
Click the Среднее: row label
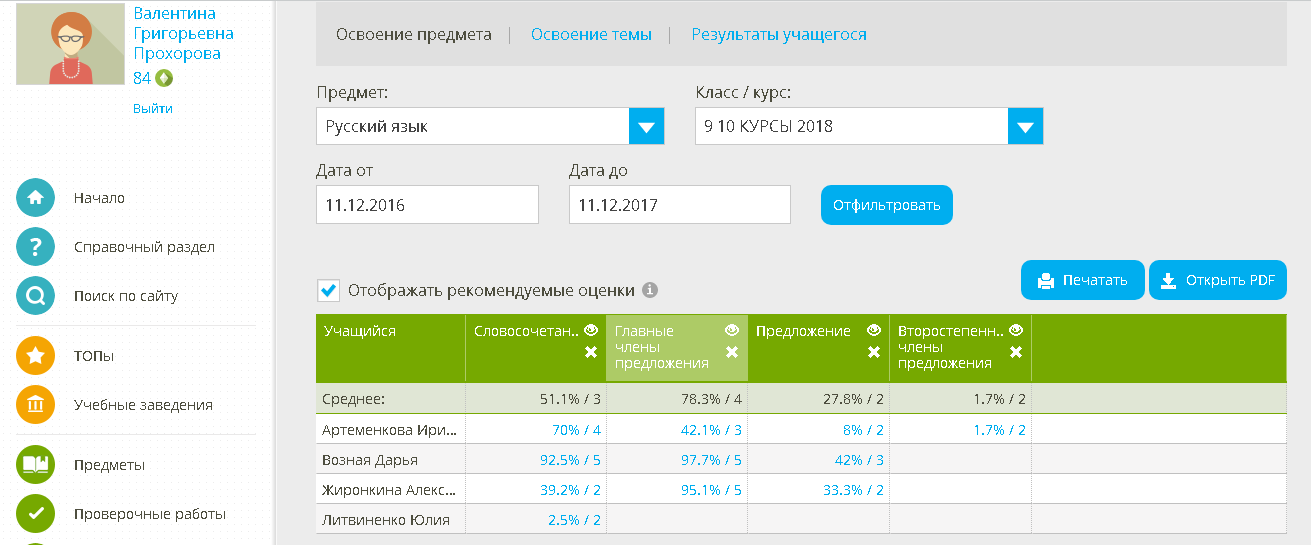pyautogui.click(x=352, y=398)
